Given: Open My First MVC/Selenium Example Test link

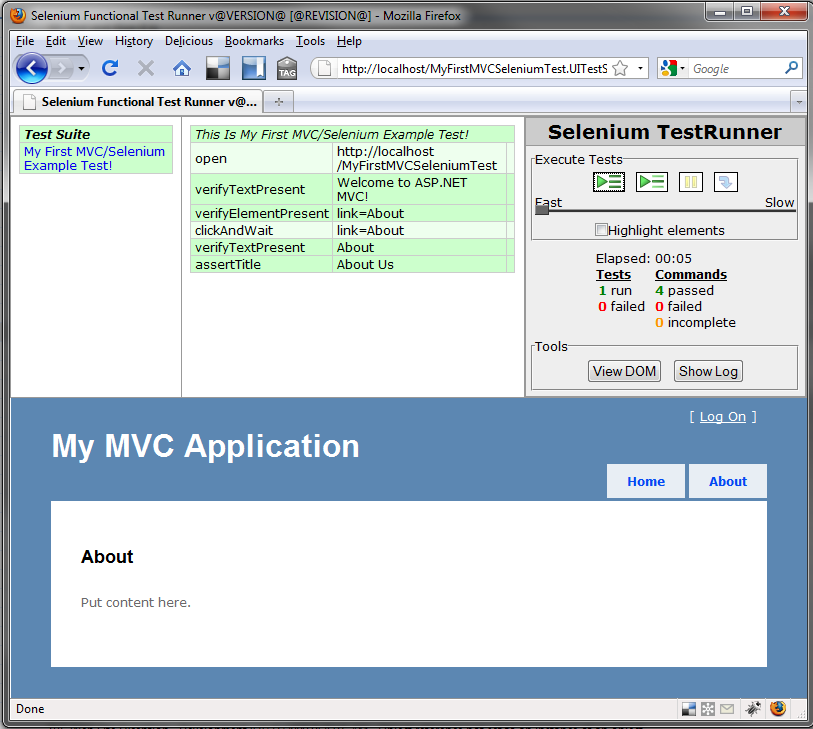Looking at the screenshot, I should 94,158.
